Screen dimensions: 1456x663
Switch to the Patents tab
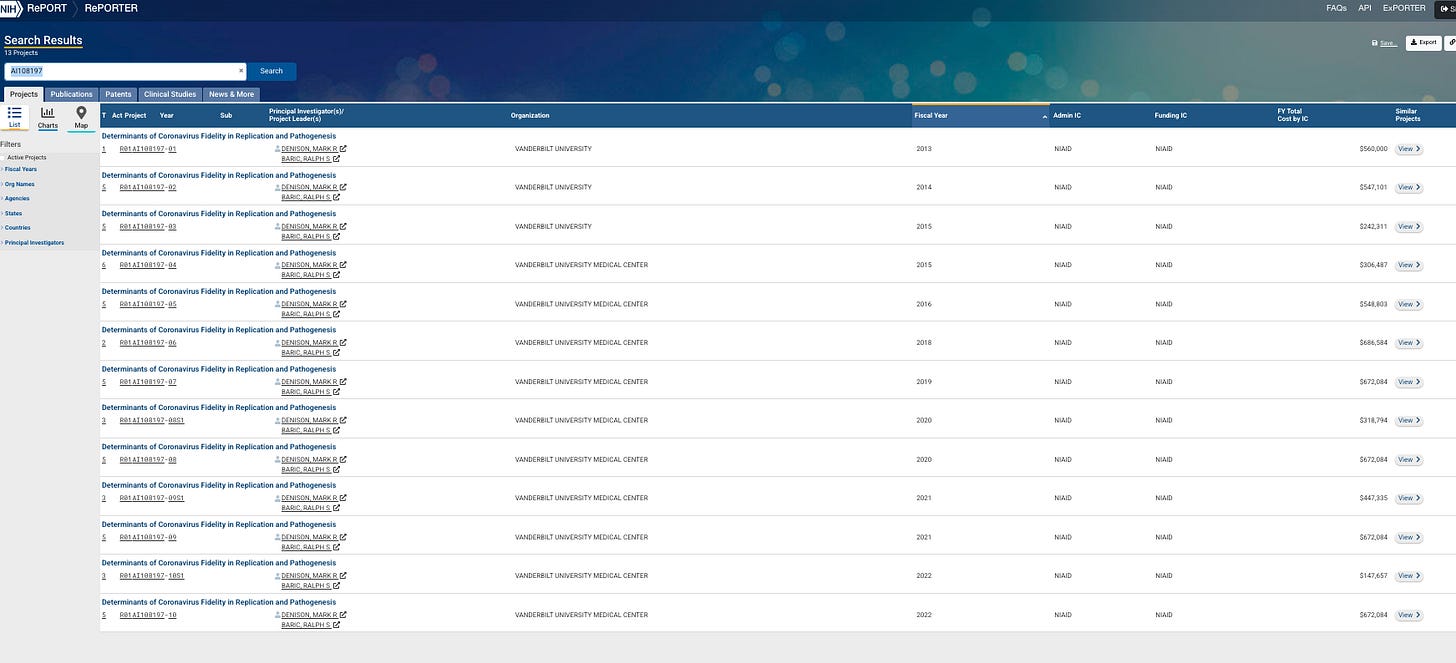click(x=118, y=94)
